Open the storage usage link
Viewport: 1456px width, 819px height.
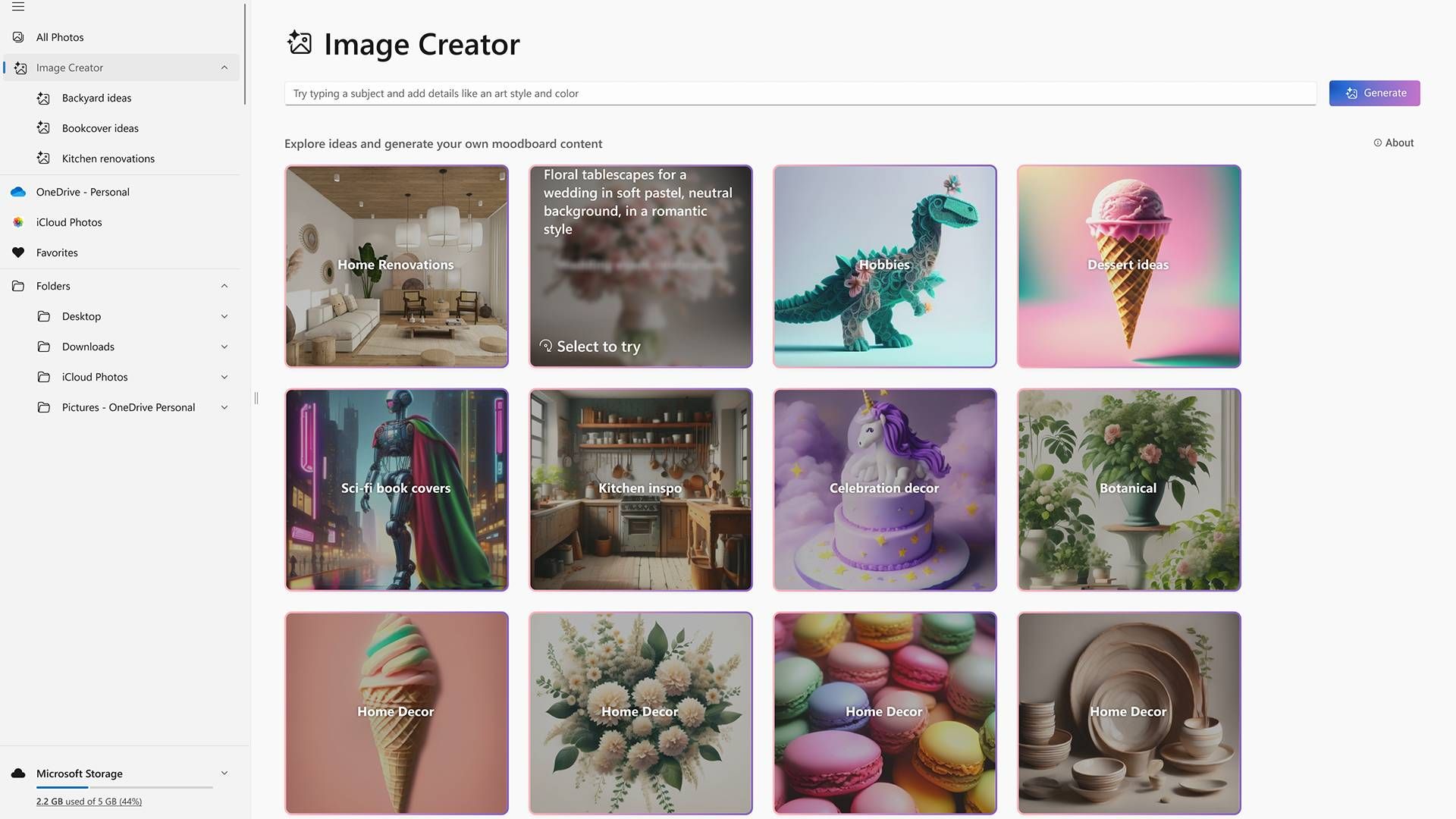click(89, 802)
